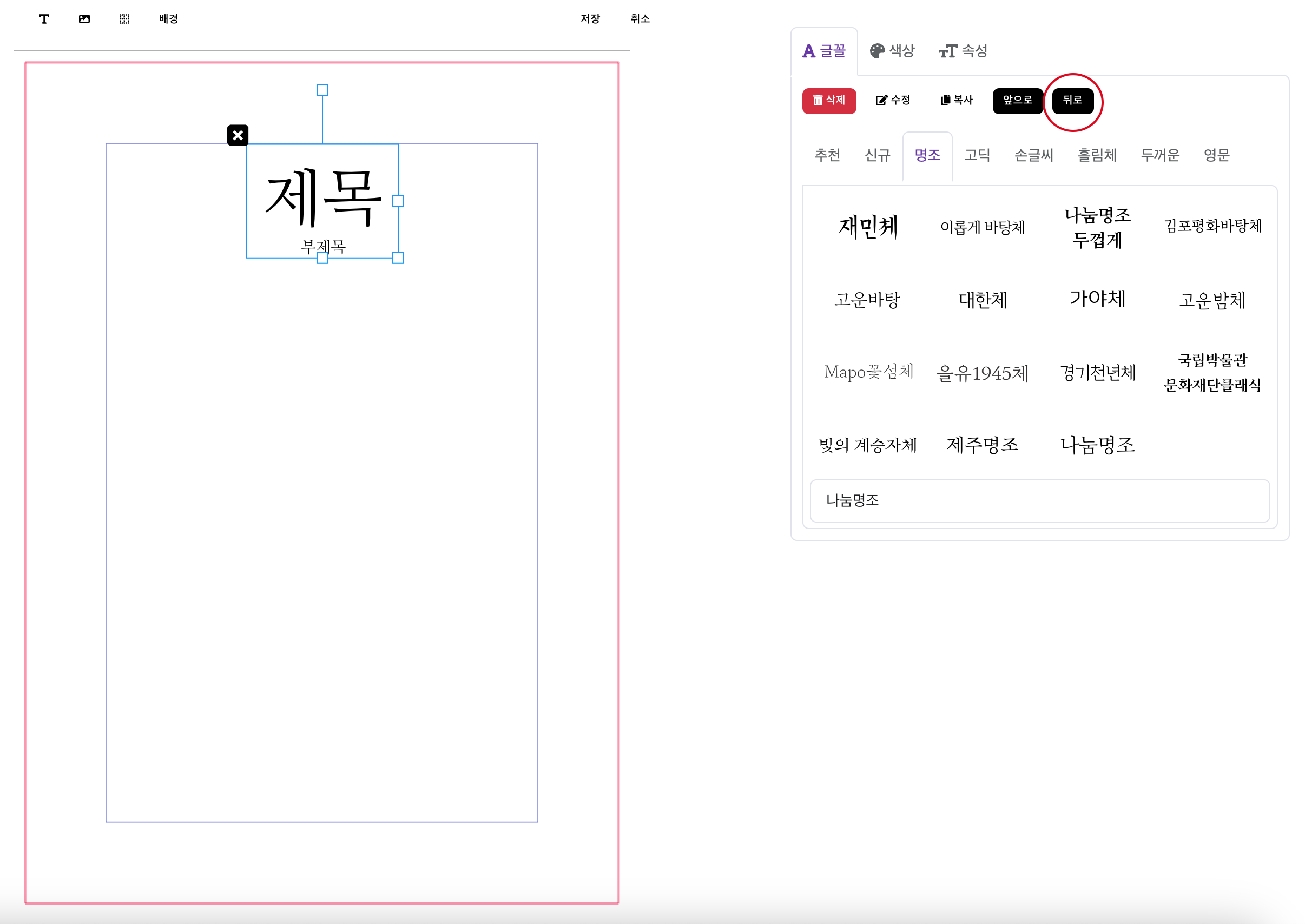Click the dotted grid pattern icon
1305x924 pixels.
pyautogui.click(x=124, y=19)
